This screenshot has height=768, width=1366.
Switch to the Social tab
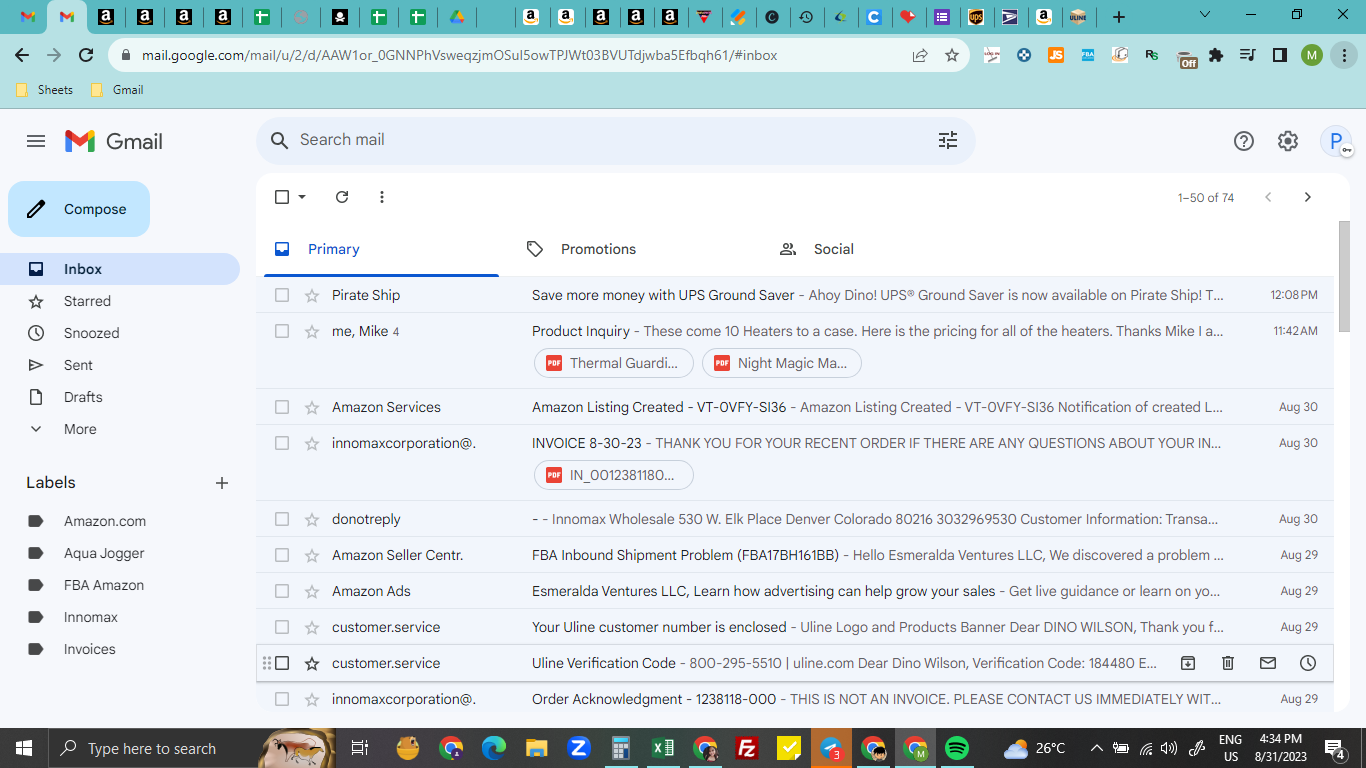point(887,249)
